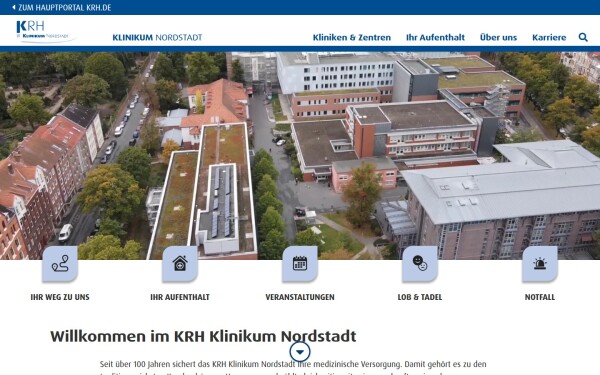Open the search magnifier icon
The width and height of the screenshot is (600, 375).
click(583, 37)
